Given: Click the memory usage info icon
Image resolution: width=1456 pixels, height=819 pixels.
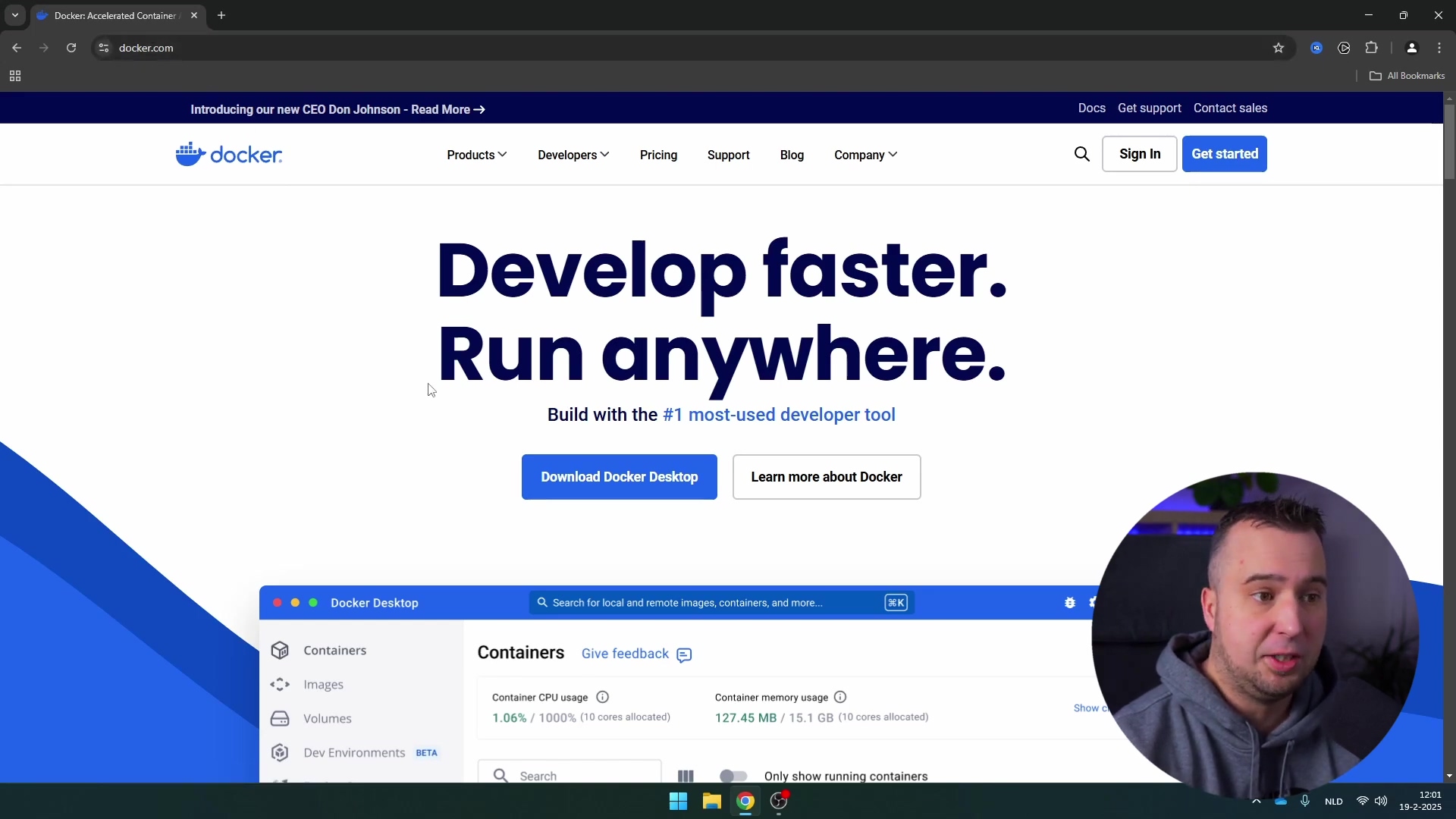Looking at the screenshot, I should point(840,697).
